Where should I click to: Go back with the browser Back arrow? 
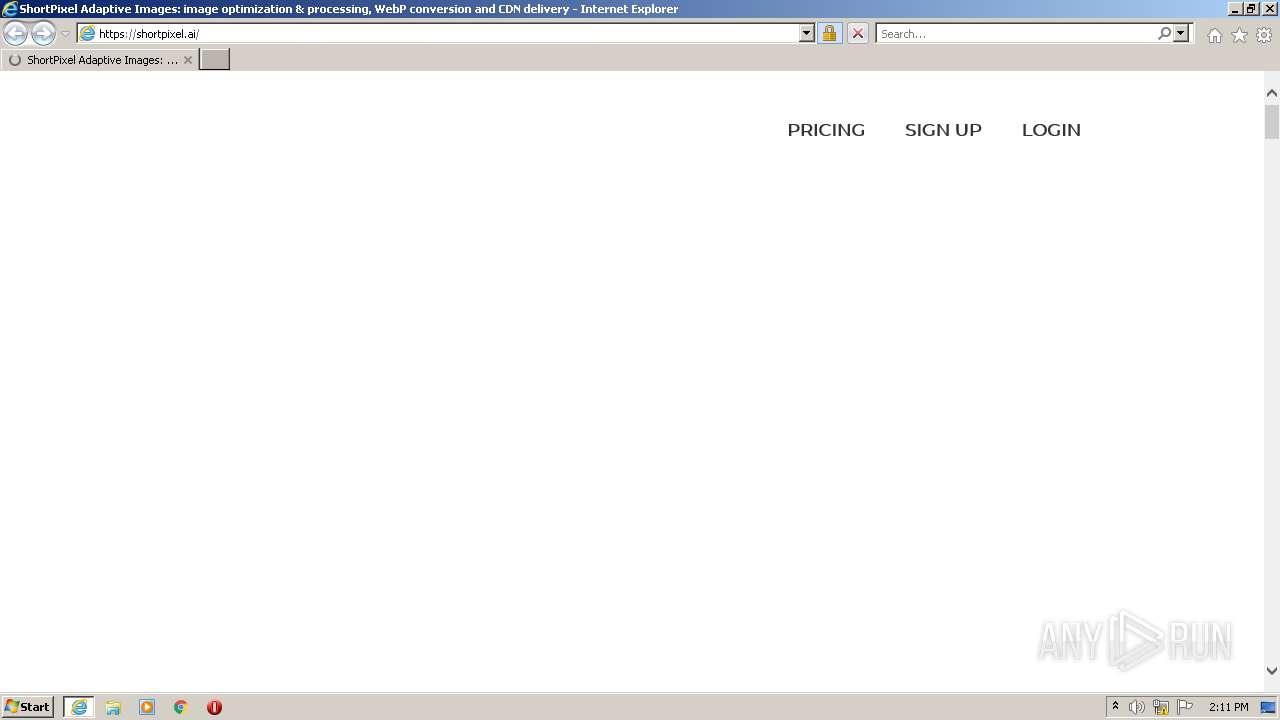pyautogui.click(x=15, y=33)
